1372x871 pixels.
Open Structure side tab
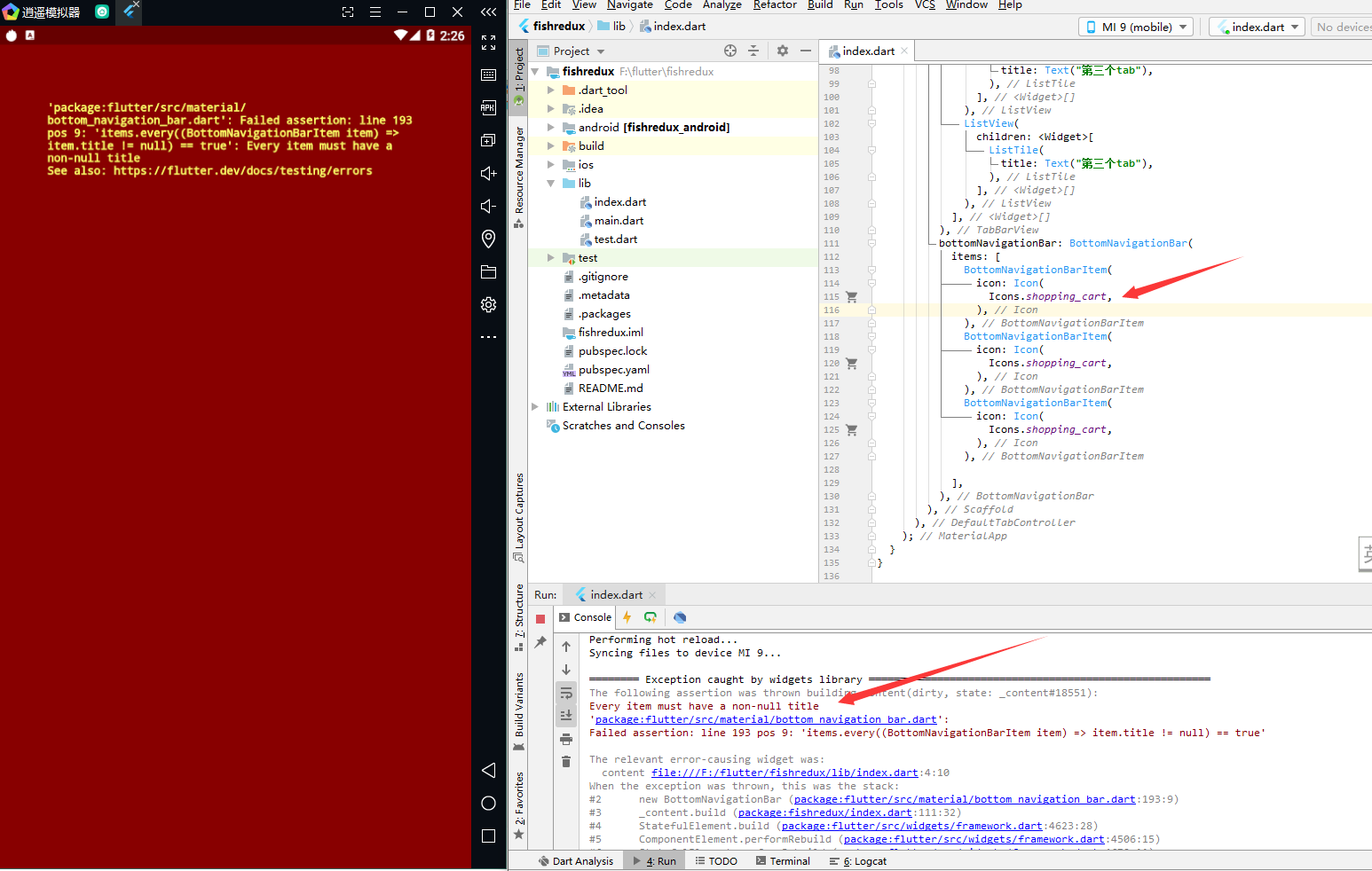[519, 616]
